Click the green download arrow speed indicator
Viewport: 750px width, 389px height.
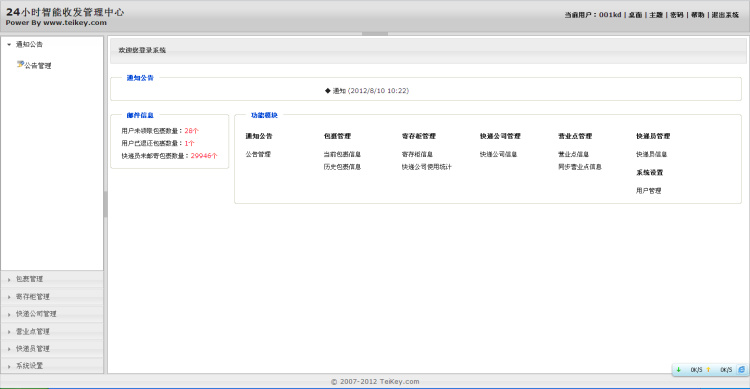pos(678,370)
